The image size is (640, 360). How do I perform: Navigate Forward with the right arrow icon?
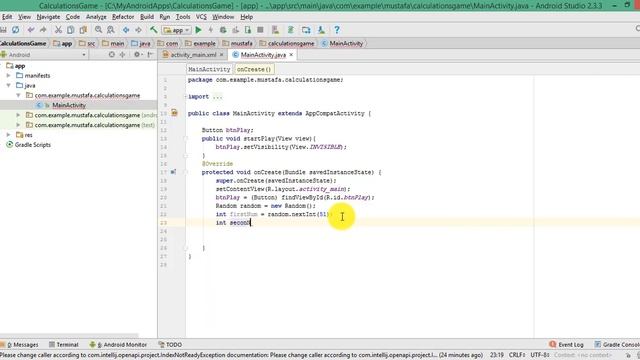tap(138, 30)
